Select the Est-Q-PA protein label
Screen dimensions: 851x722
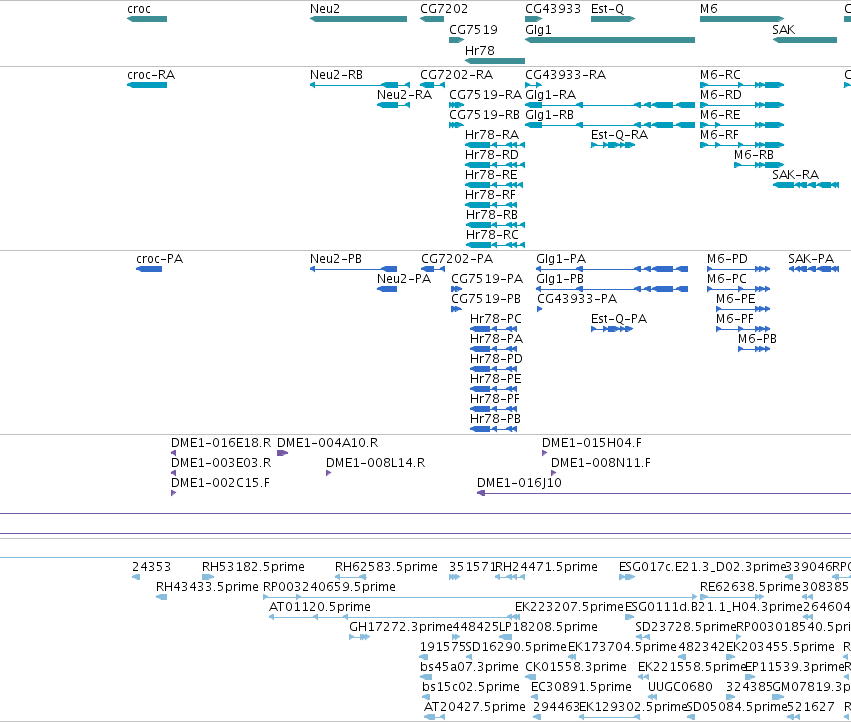pos(619,319)
